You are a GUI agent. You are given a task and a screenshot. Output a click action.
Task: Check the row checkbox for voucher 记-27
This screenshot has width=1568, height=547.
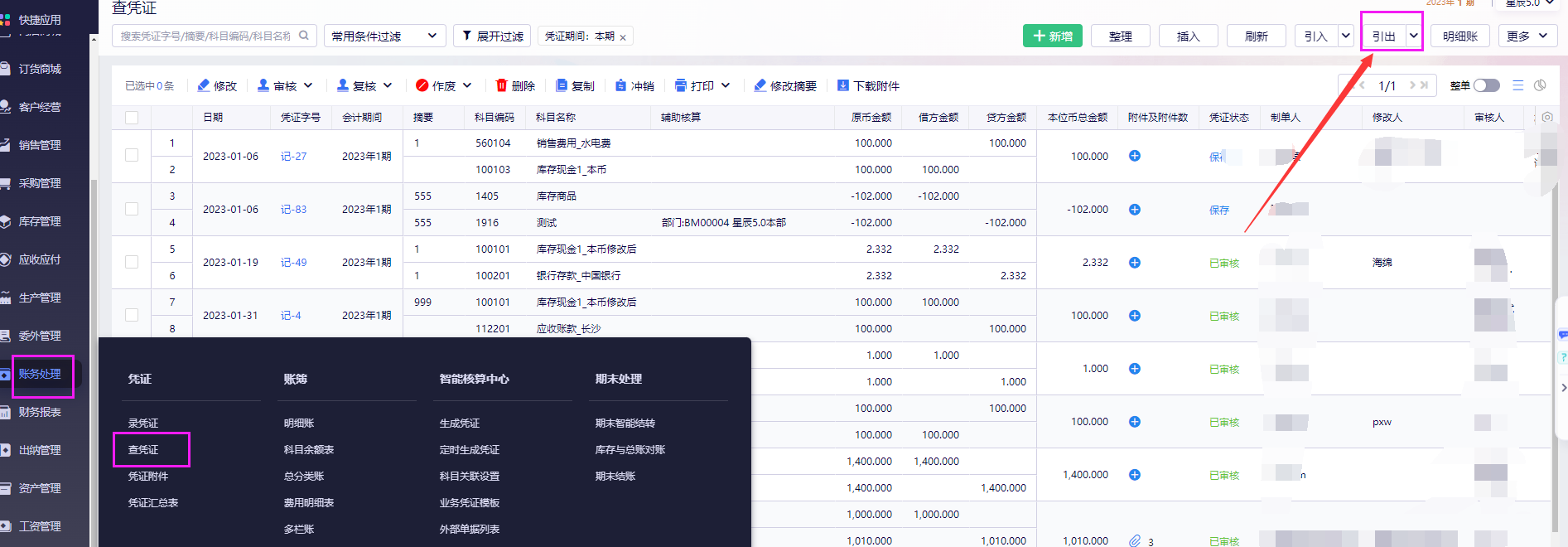[x=132, y=155]
